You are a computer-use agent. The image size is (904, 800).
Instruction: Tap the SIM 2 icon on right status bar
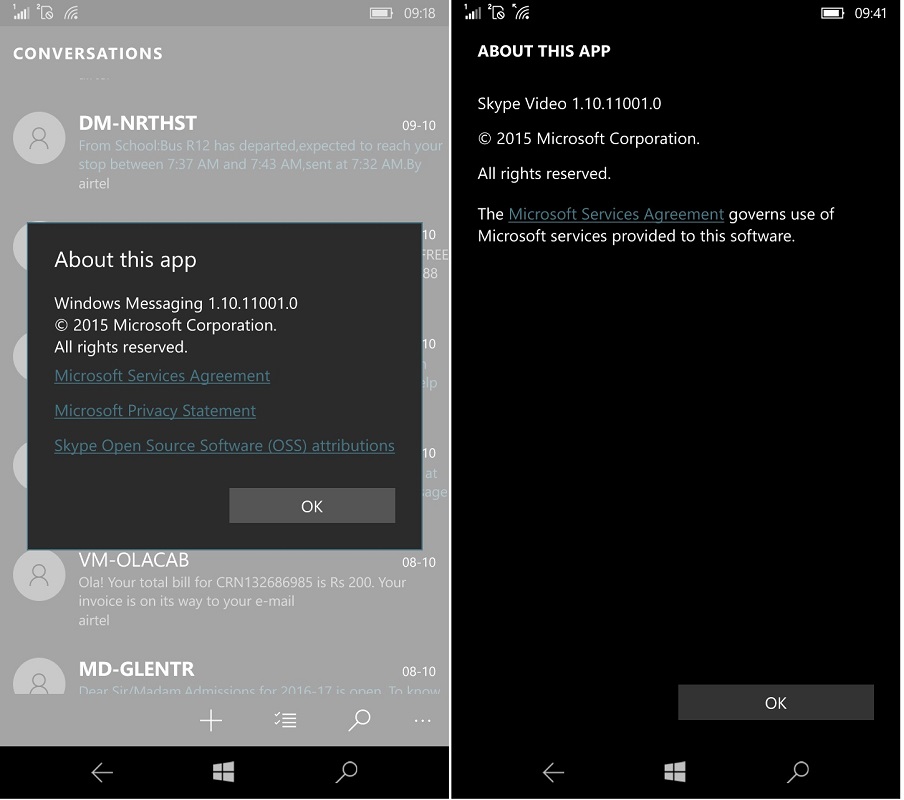(x=496, y=12)
